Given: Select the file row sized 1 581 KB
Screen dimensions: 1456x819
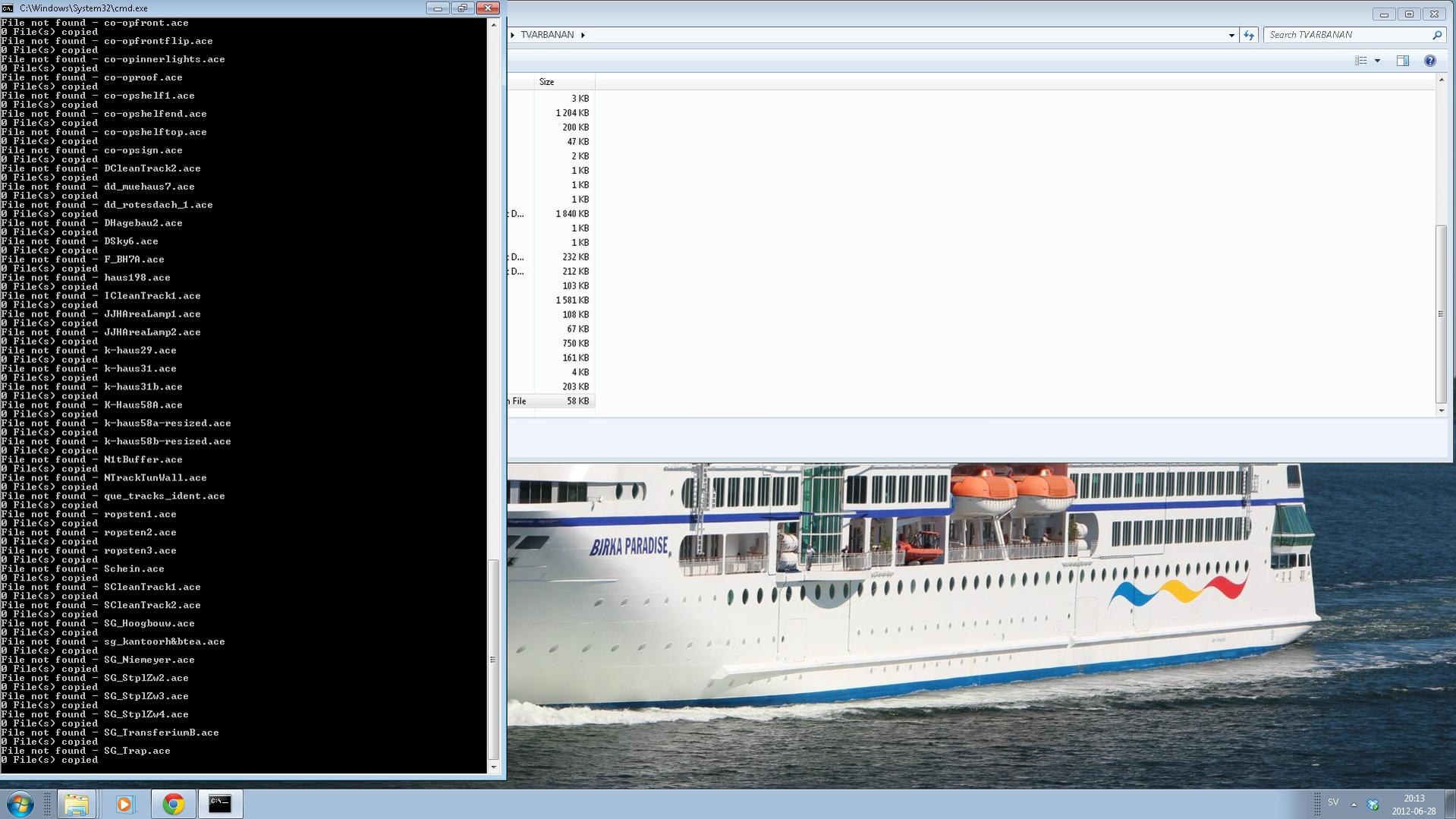Looking at the screenshot, I should pos(552,301).
